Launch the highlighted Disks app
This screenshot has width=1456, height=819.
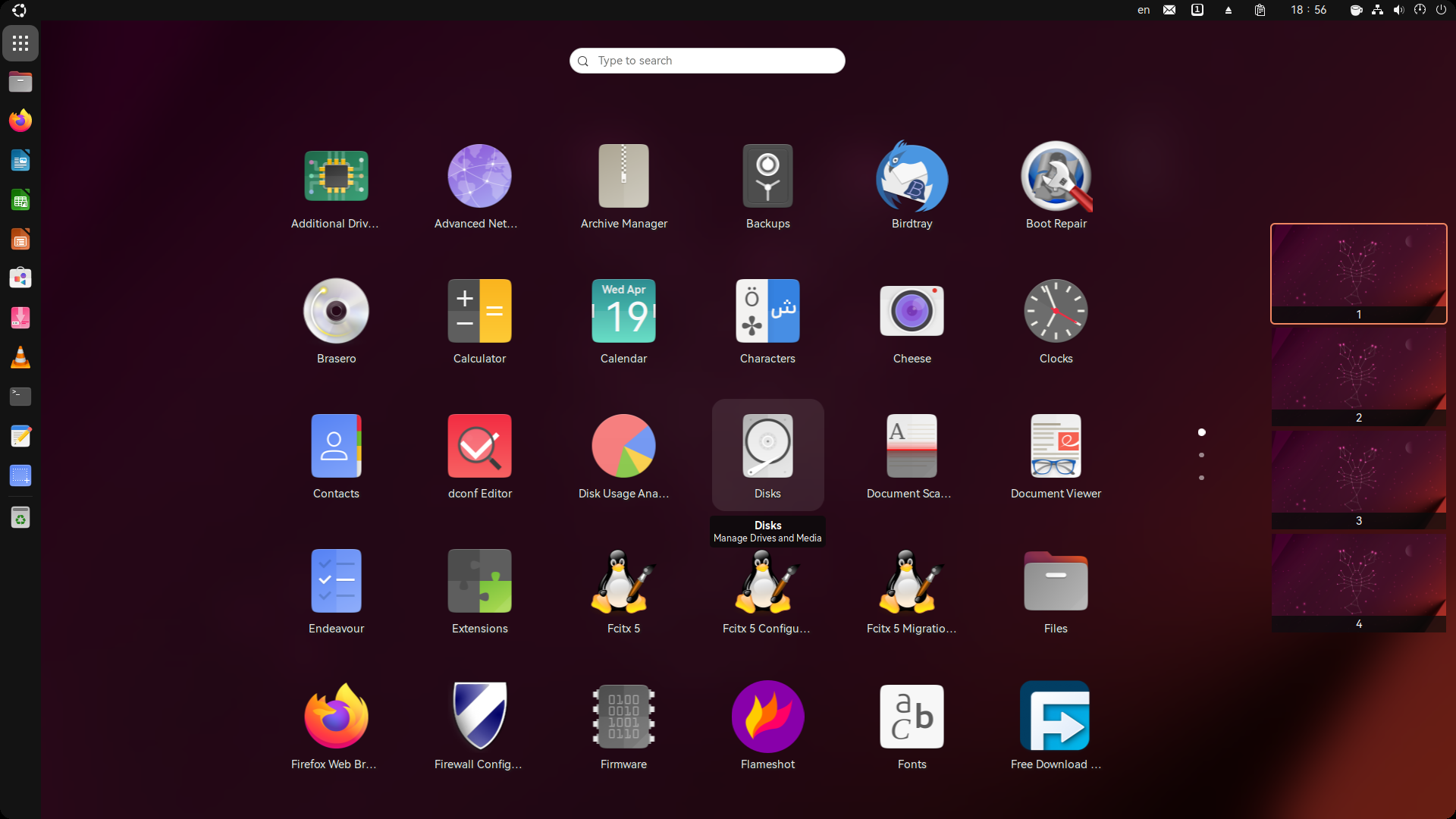pyautogui.click(x=767, y=455)
